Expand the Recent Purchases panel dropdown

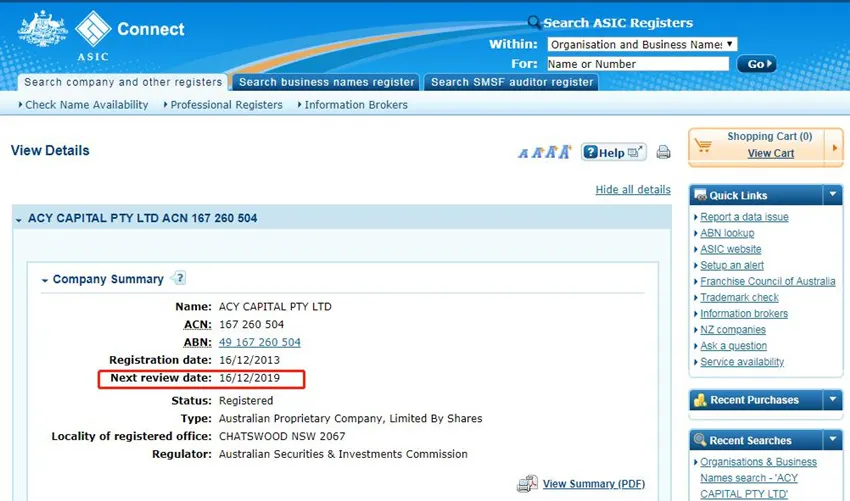point(833,400)
